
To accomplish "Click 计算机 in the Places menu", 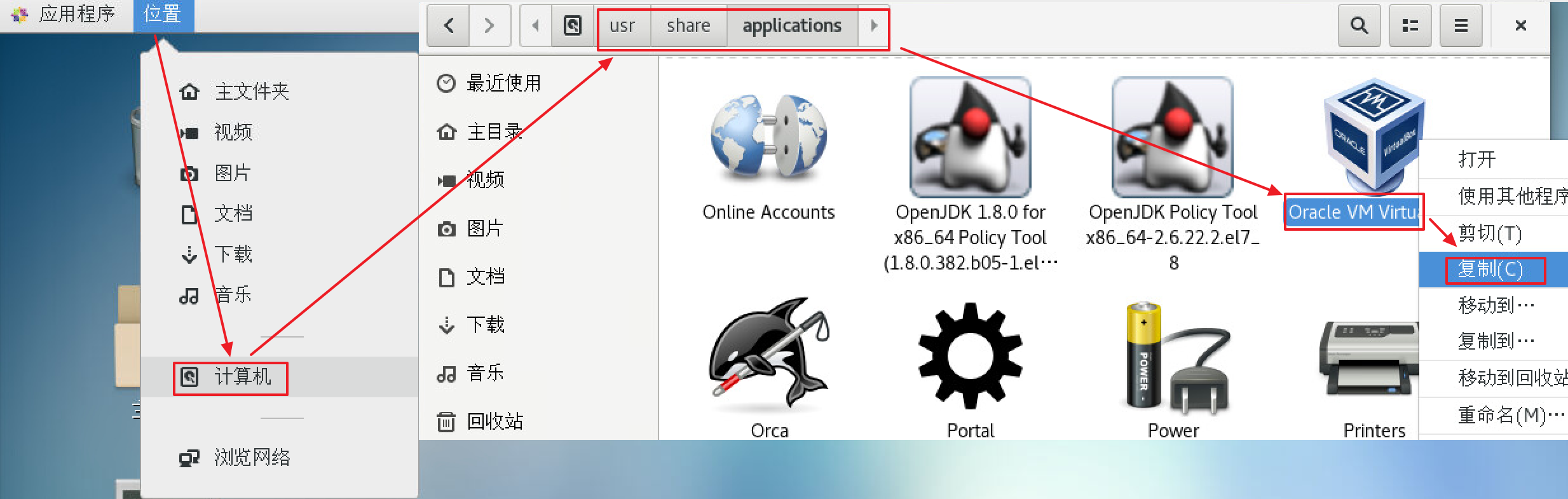I will point(242,377).
